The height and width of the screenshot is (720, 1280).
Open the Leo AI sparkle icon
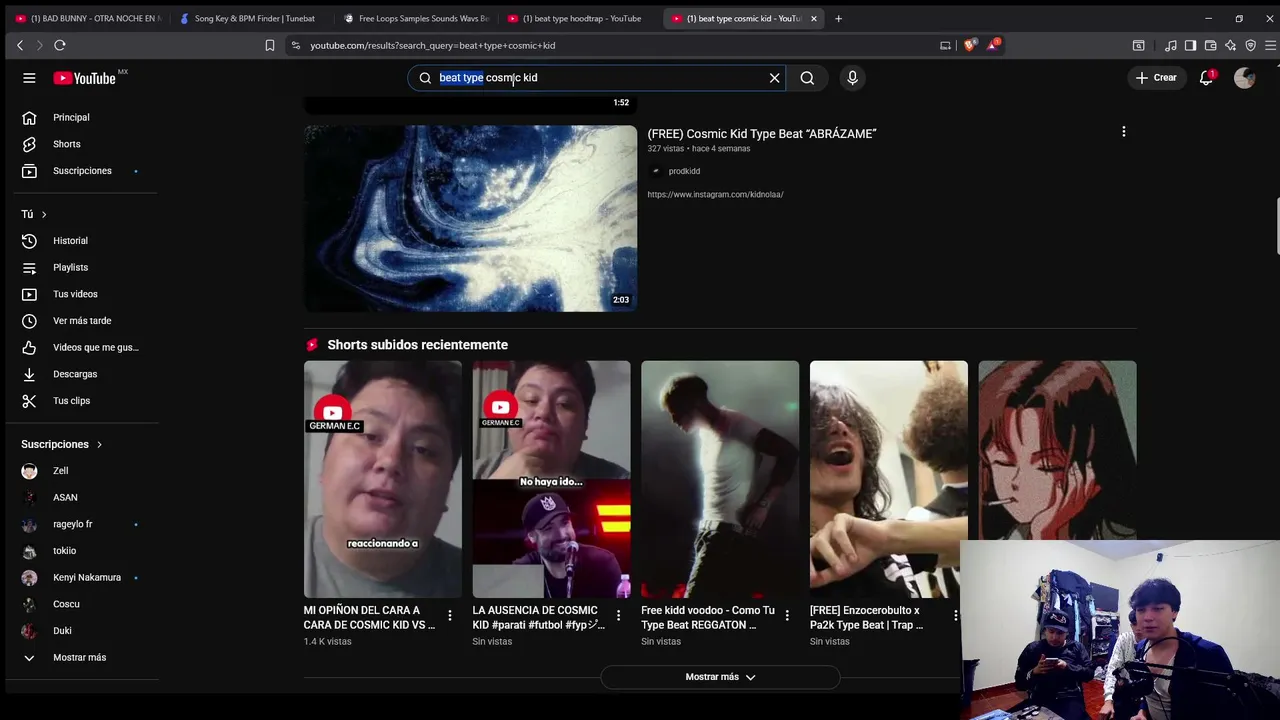click(1230, 45)
